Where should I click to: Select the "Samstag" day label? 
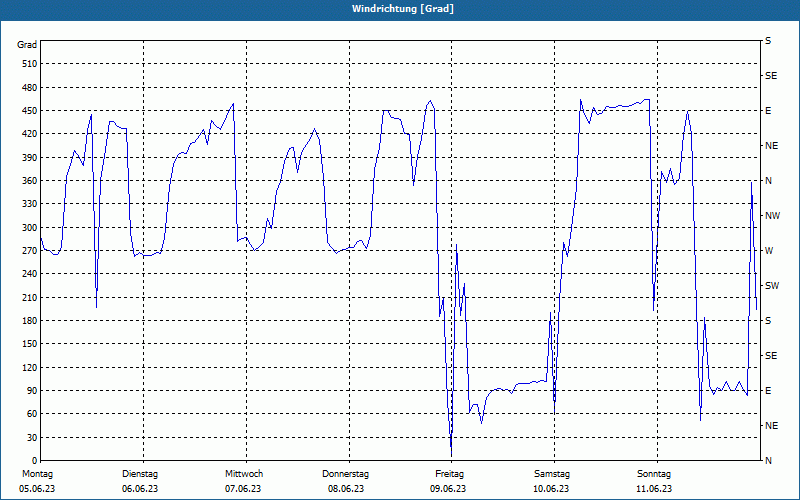[x=552, y=474]
